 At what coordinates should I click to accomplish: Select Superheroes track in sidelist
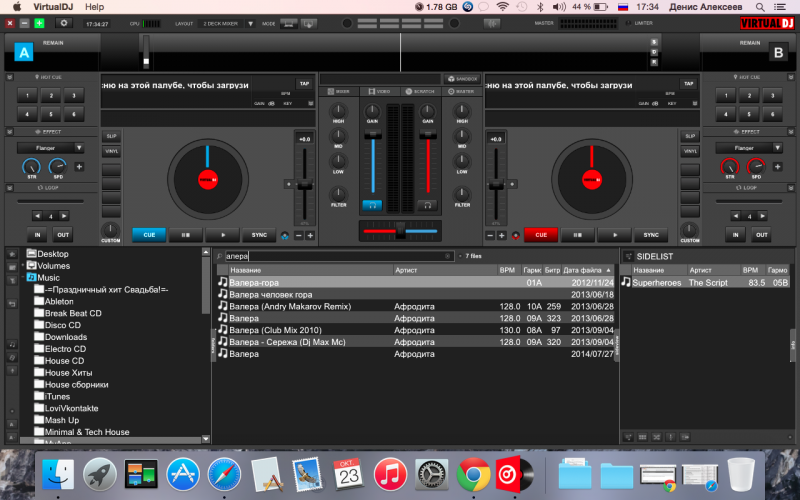tap(705, 282)
